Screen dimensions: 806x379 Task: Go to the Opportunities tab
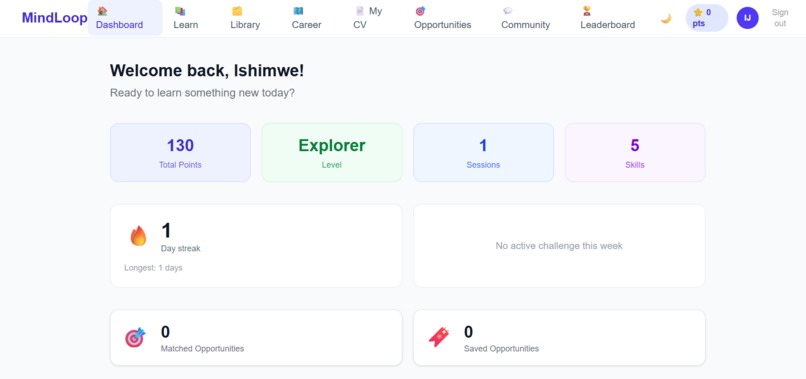coord(443,18)
